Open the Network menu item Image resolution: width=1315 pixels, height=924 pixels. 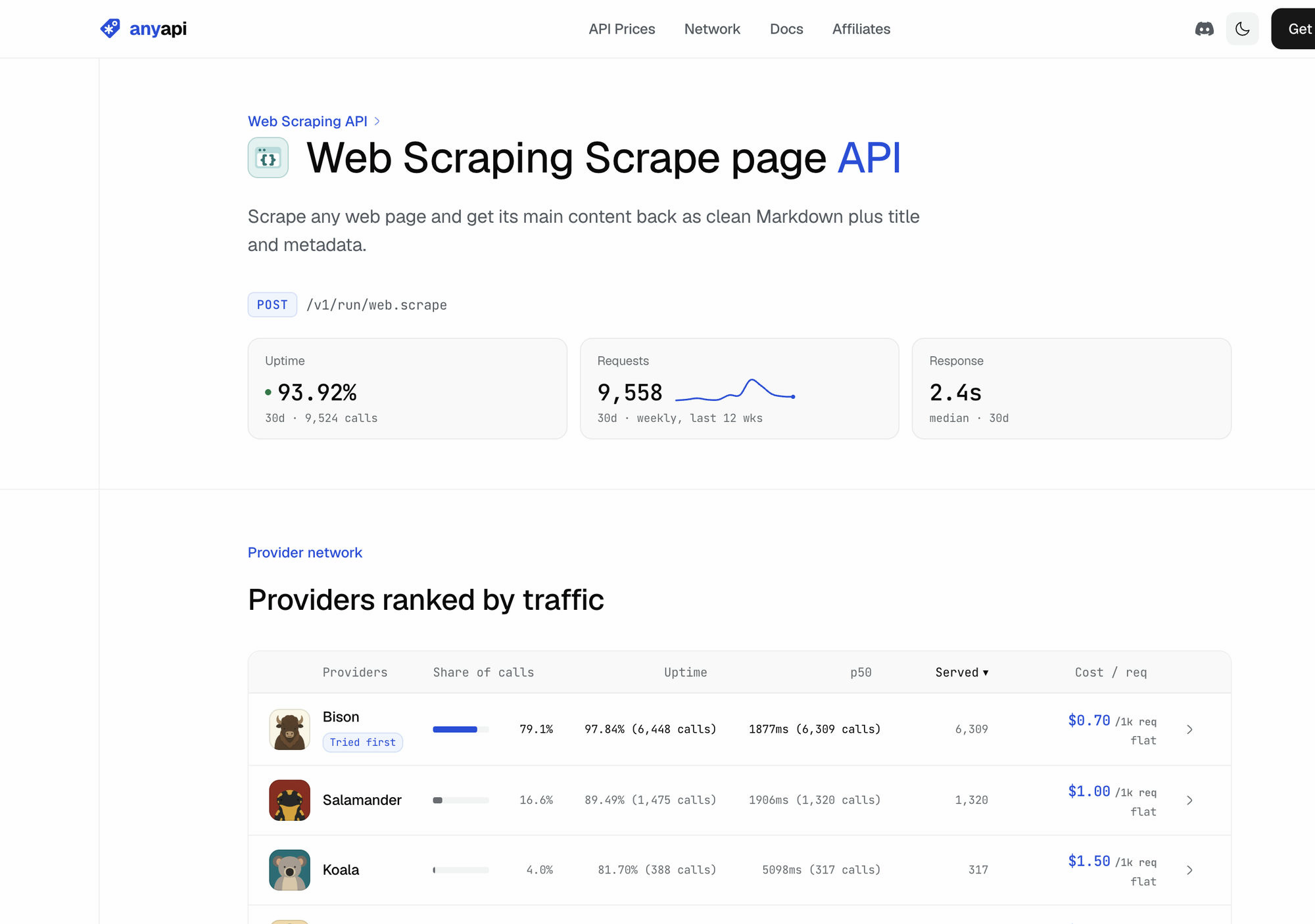tap(712, 29)
